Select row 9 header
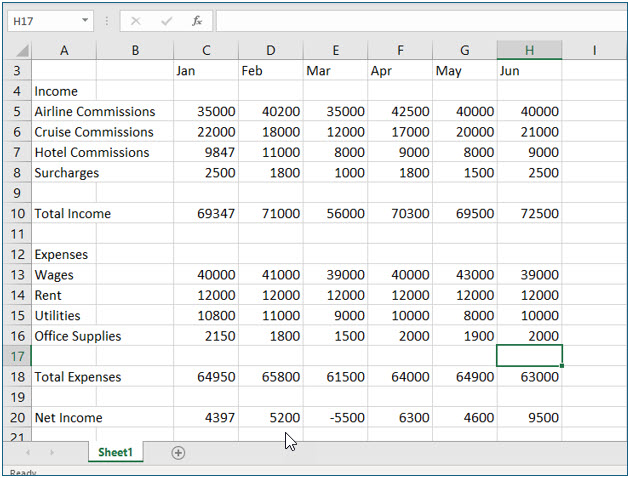 tap(17, 193)
